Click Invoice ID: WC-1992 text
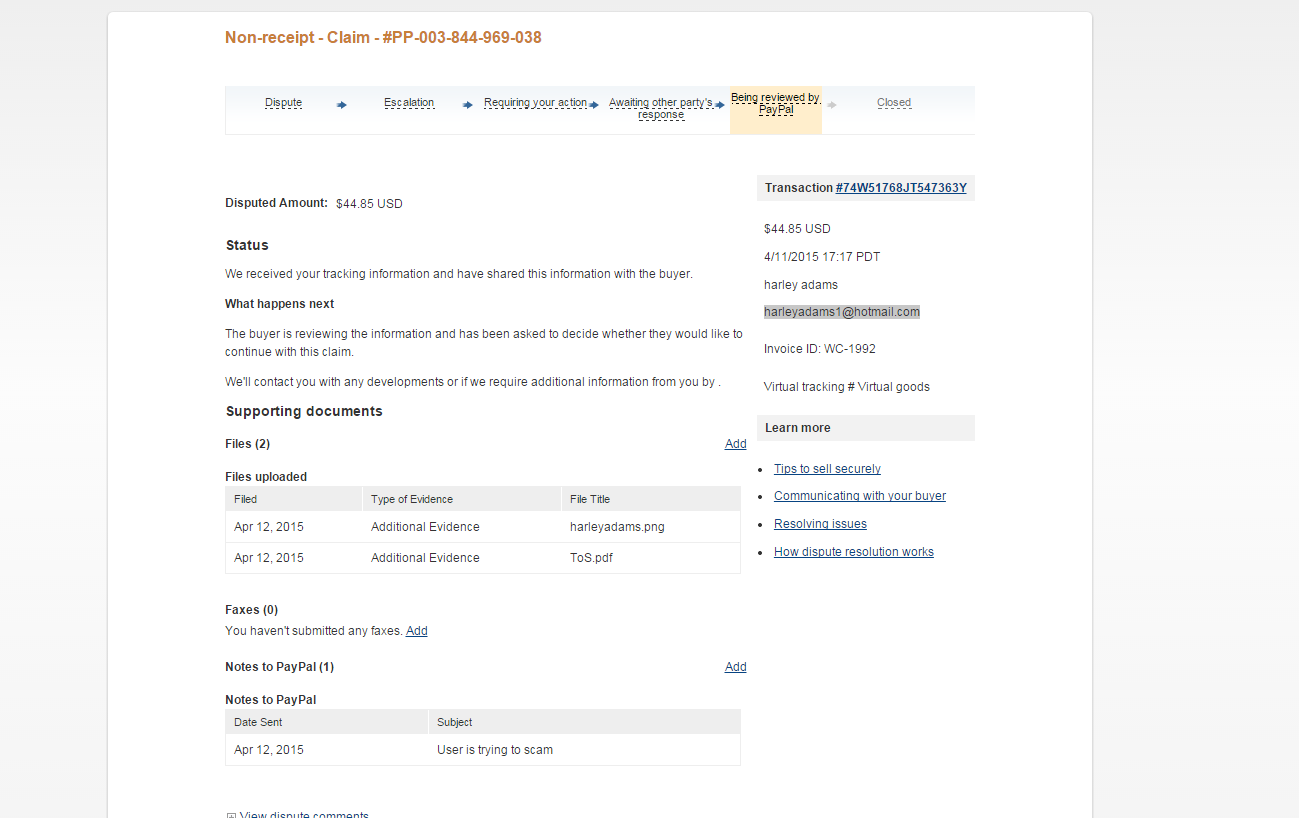The image size is (1299, 818). pos(820,349)
